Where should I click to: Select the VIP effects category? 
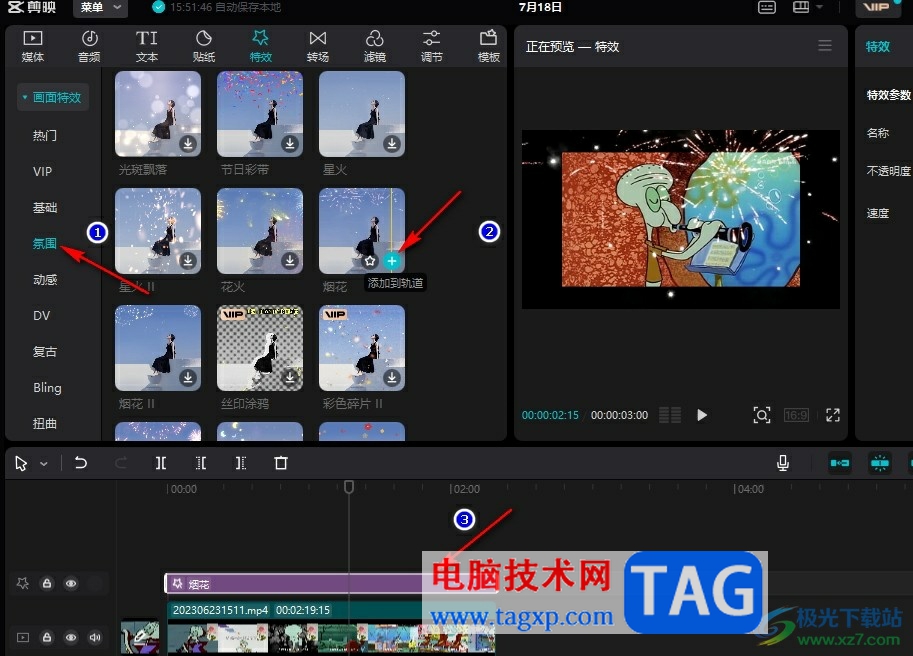click(43, 172)
